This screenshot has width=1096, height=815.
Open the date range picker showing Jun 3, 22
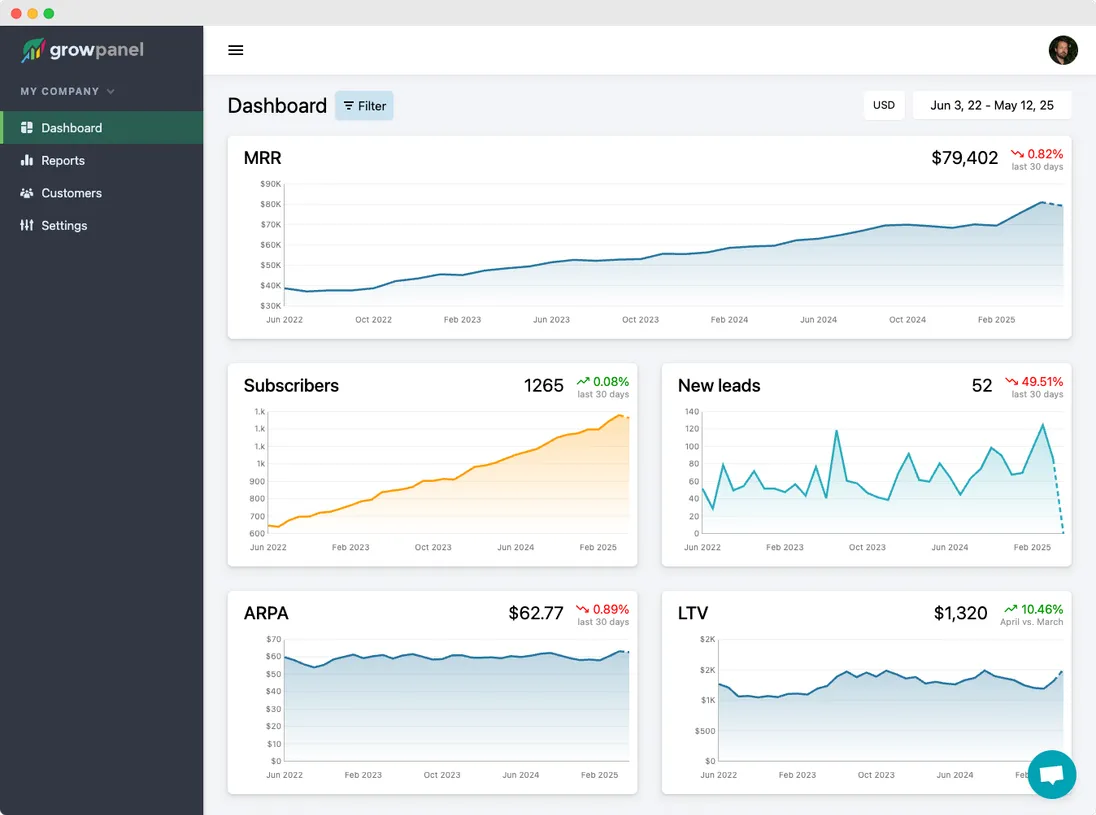991,104
